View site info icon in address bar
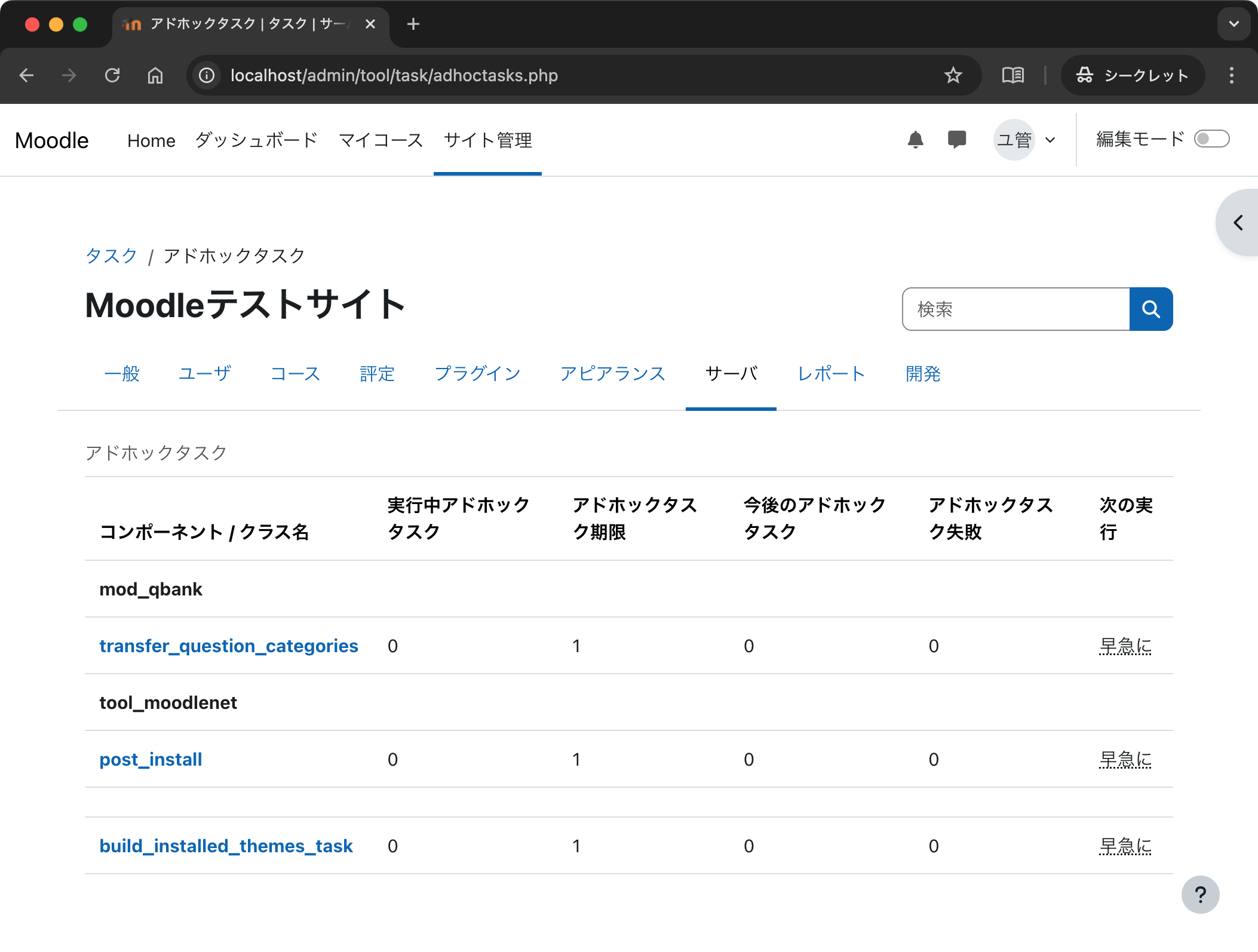 pos(207,75)
